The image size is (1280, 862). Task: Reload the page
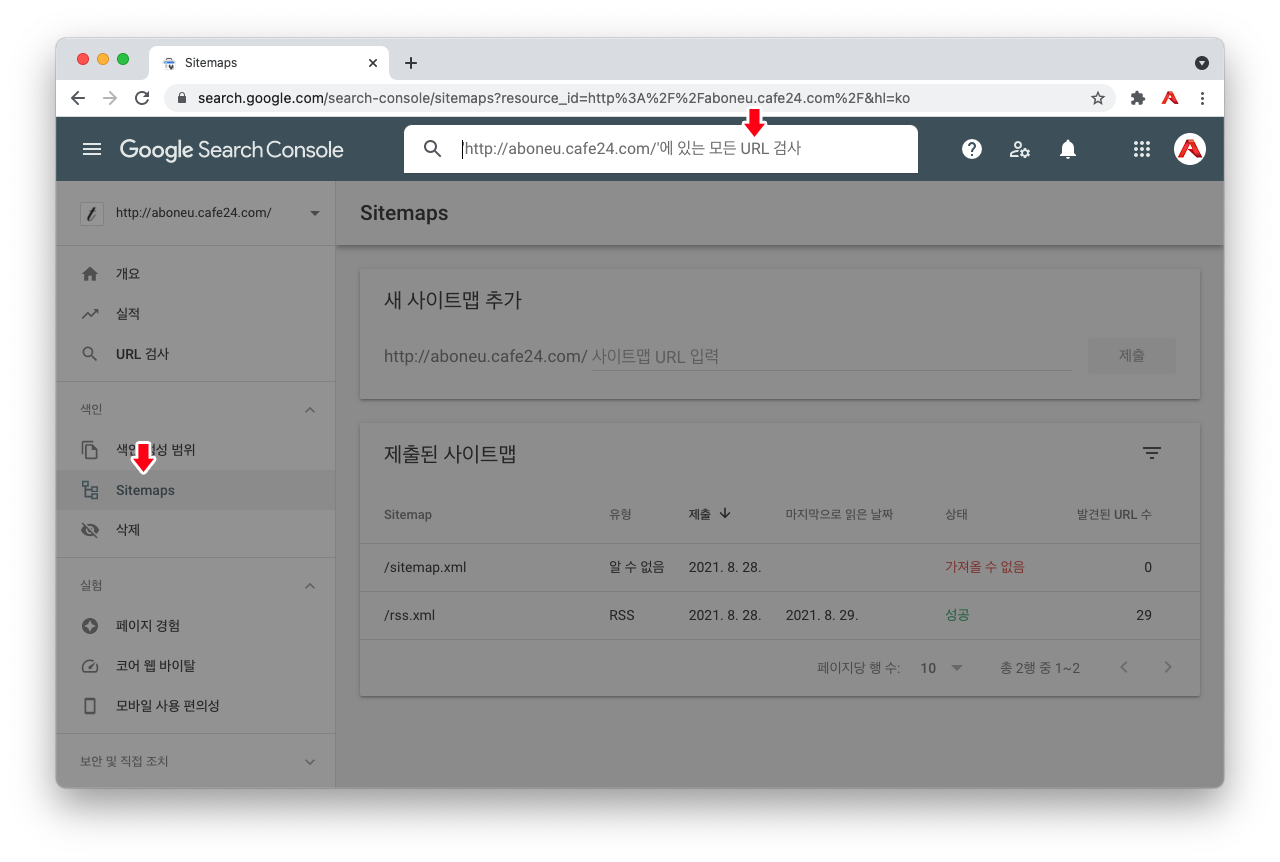pyautogui.click(x=142, y=98)
